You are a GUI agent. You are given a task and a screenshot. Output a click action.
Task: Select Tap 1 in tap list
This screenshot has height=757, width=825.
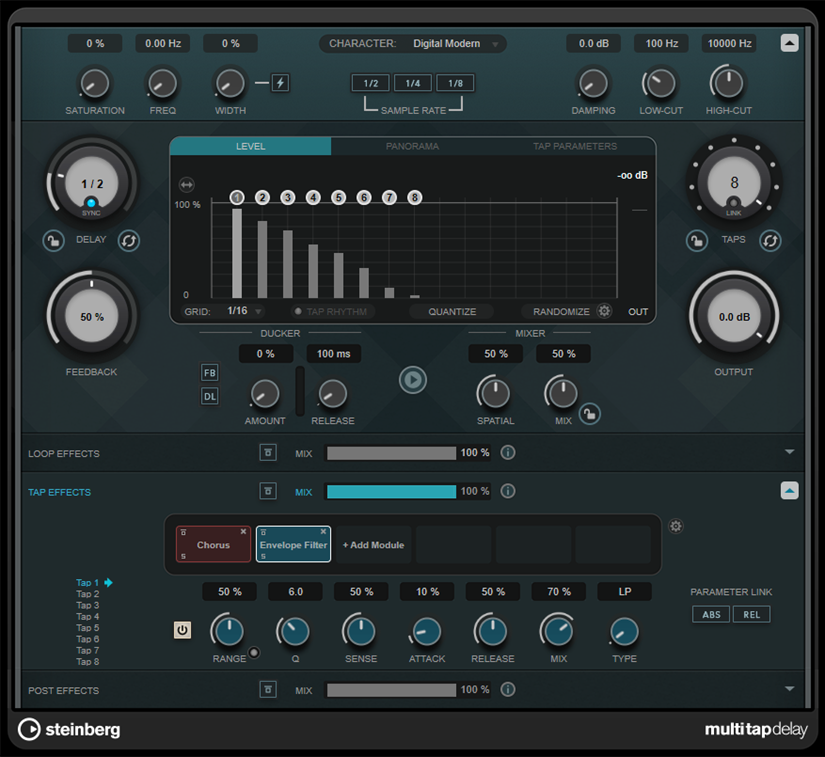coord(87,582)
